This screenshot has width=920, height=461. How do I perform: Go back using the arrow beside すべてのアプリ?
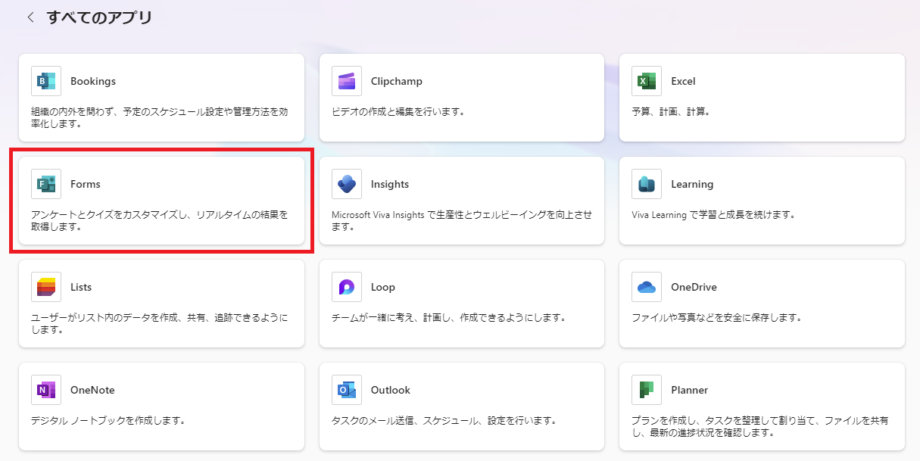click(x=31, y=18)
